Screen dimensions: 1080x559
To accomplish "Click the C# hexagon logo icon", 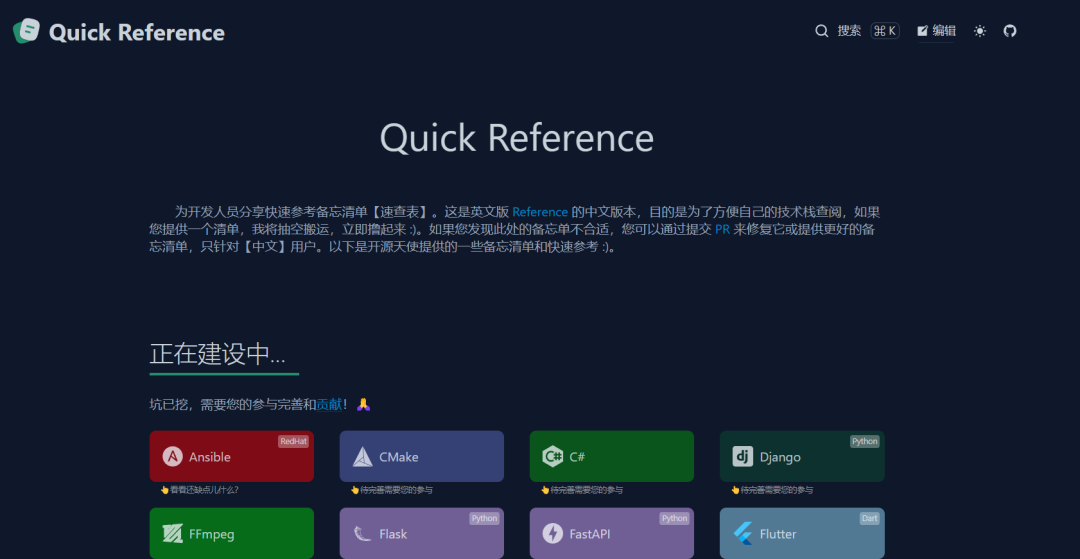I will coord(552,456).
